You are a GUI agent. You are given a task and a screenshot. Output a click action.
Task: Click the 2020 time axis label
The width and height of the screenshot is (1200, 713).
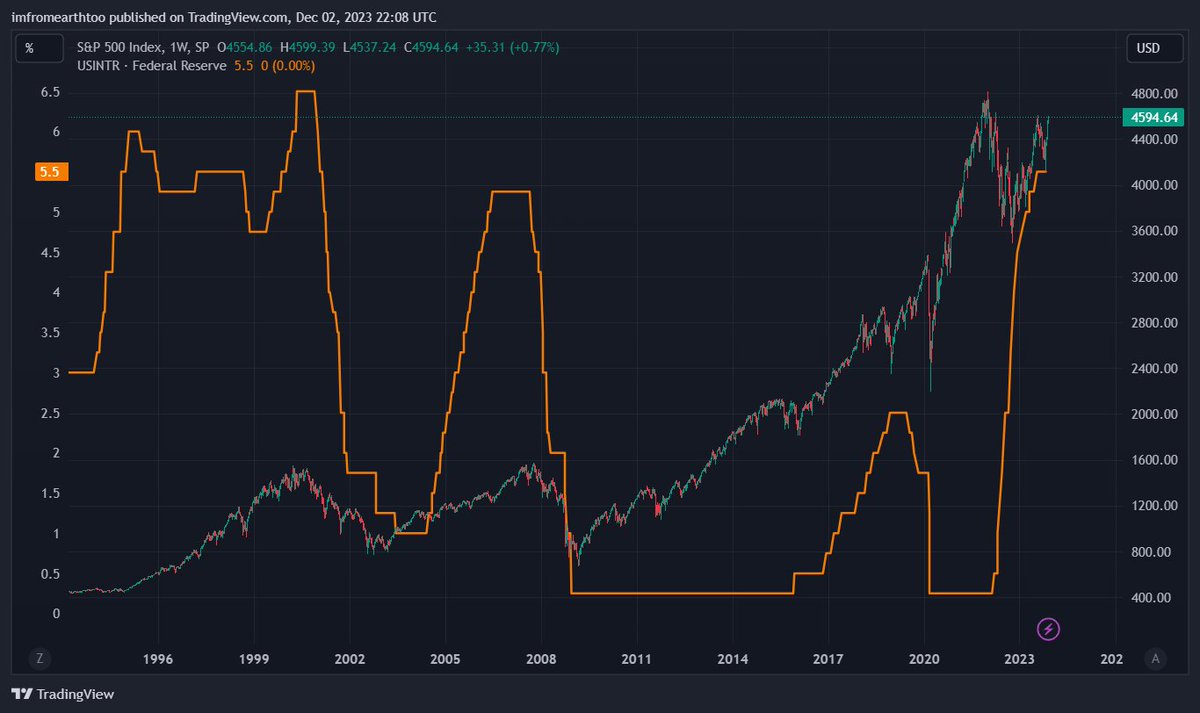924,659
